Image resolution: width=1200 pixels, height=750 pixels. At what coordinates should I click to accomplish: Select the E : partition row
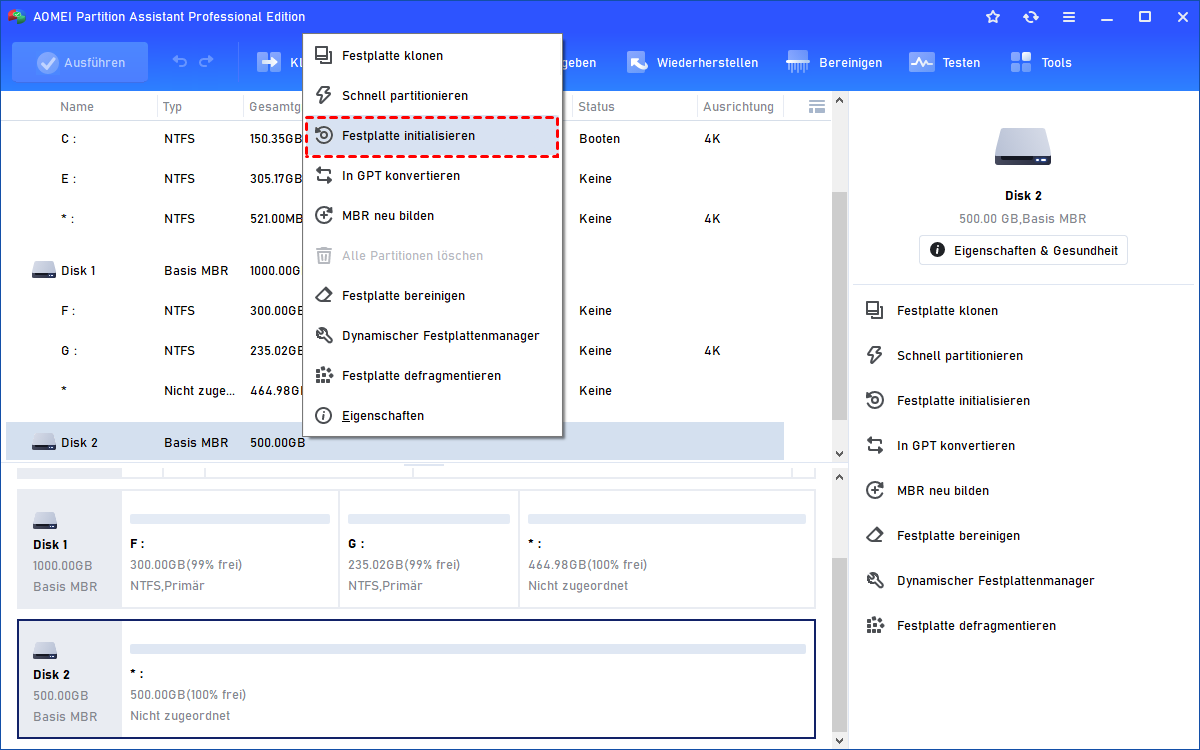coord(395,179)
